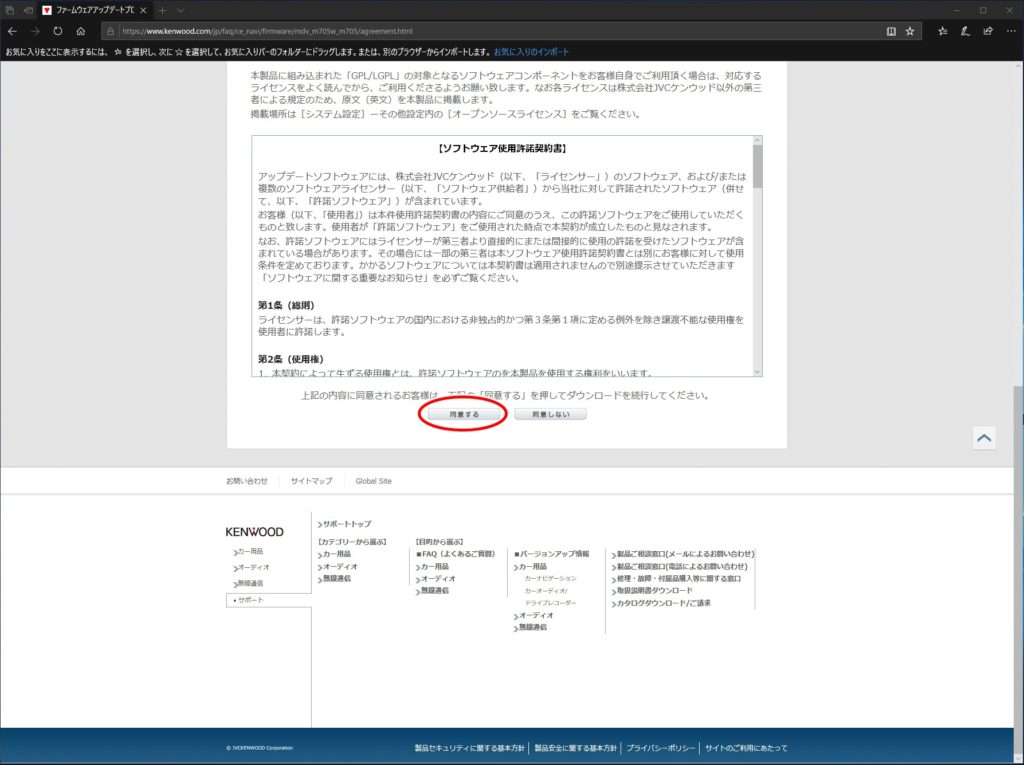The image size is (1024, 765).
Task: Go back to the previous page
Action: [12, 31]
